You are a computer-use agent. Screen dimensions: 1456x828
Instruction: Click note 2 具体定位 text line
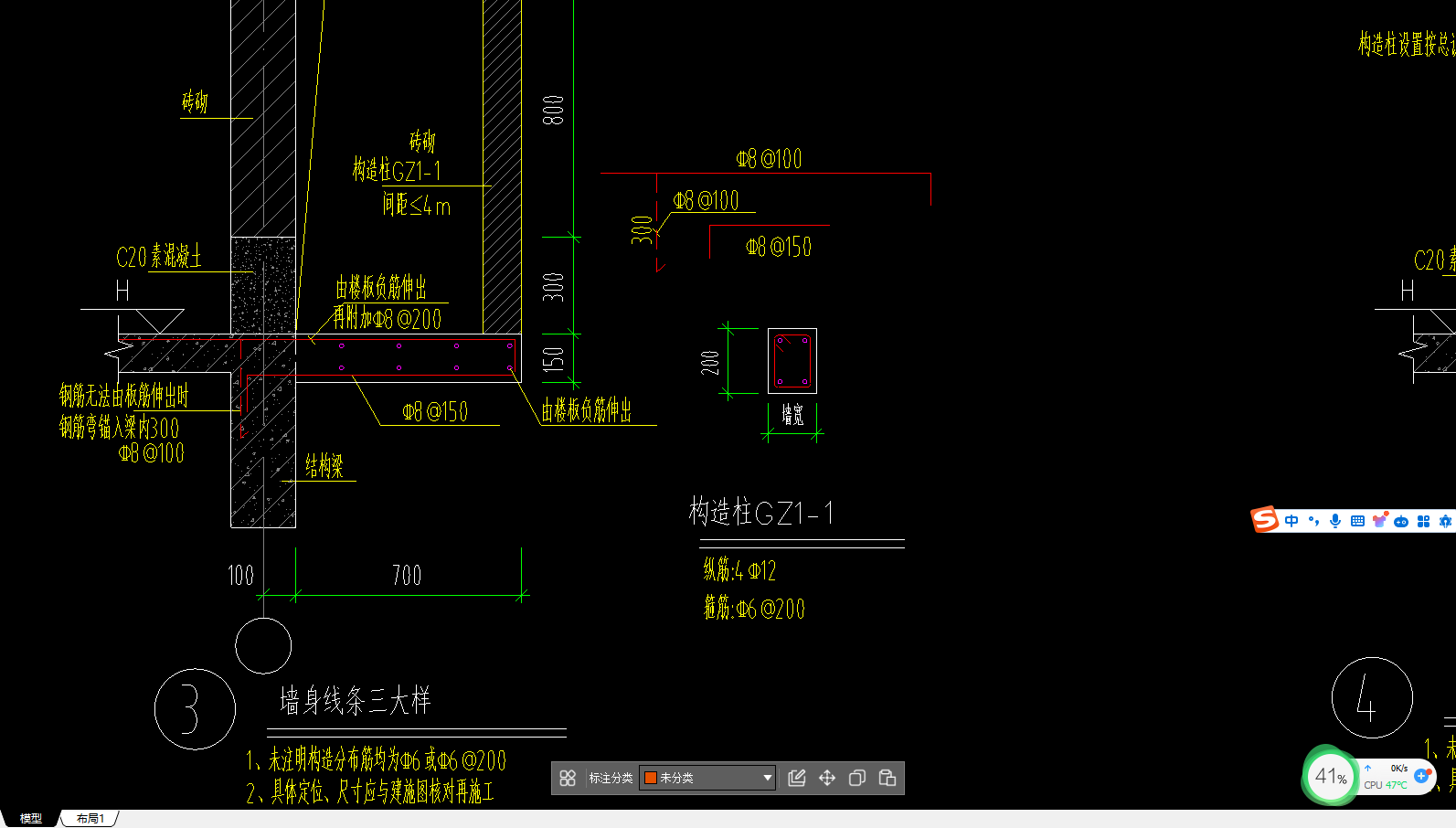click(370, 791)
